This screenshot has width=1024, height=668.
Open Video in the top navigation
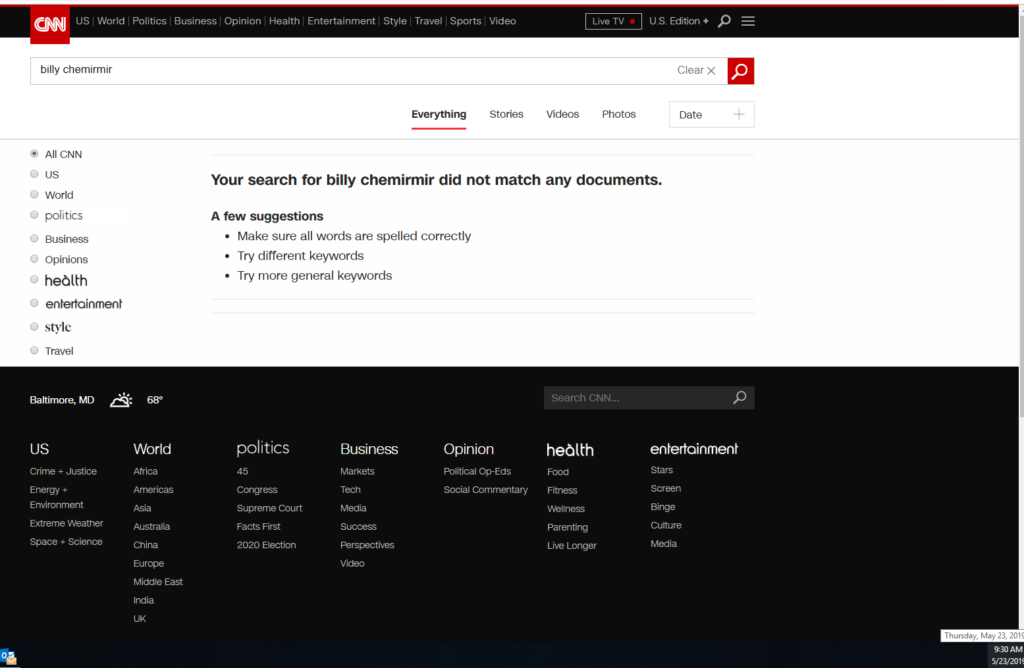tap(502, 21)
